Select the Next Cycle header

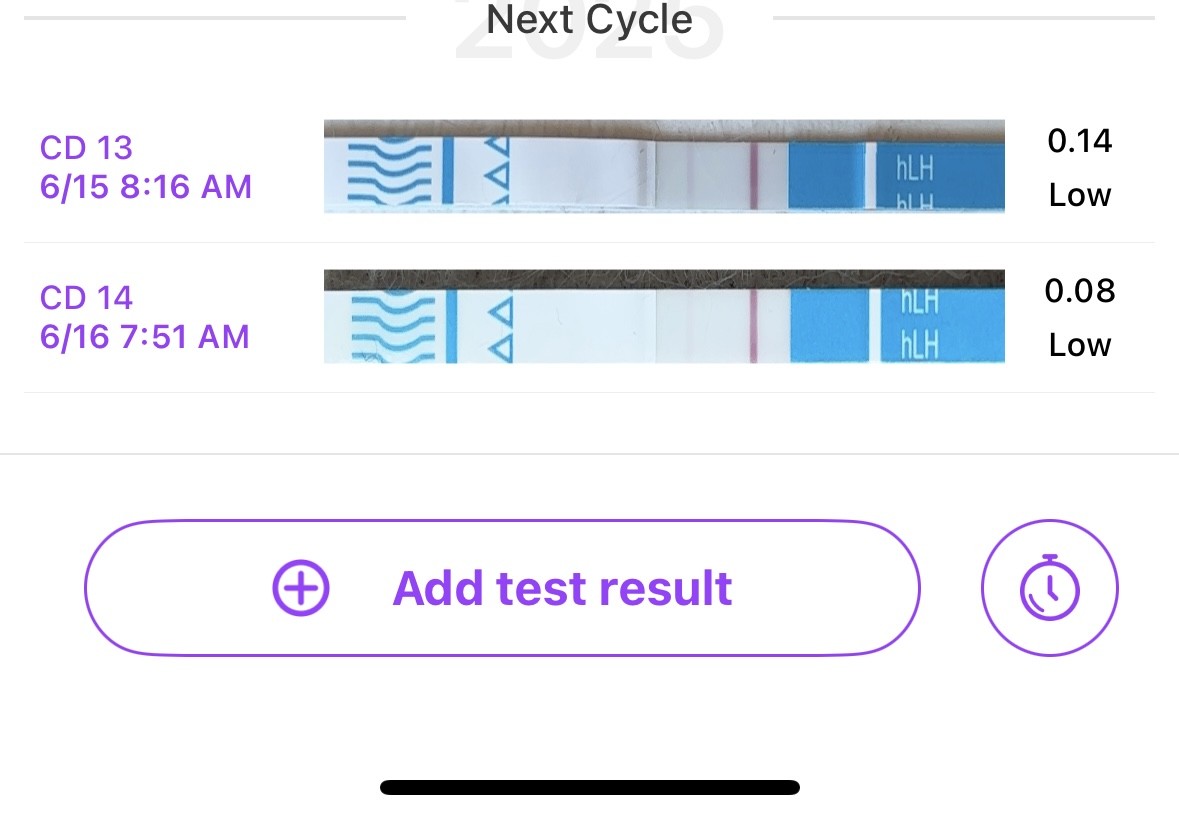(589, 20)
